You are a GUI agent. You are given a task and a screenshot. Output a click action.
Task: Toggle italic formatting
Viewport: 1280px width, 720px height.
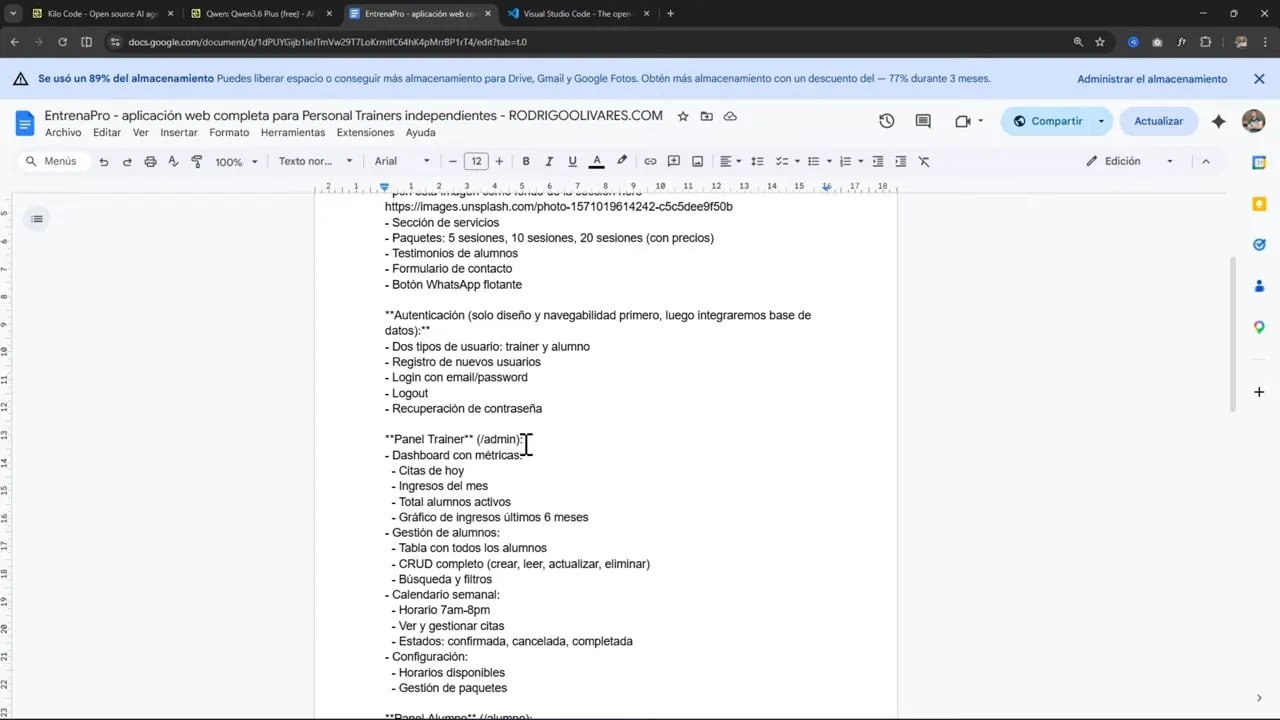(549, 161)
